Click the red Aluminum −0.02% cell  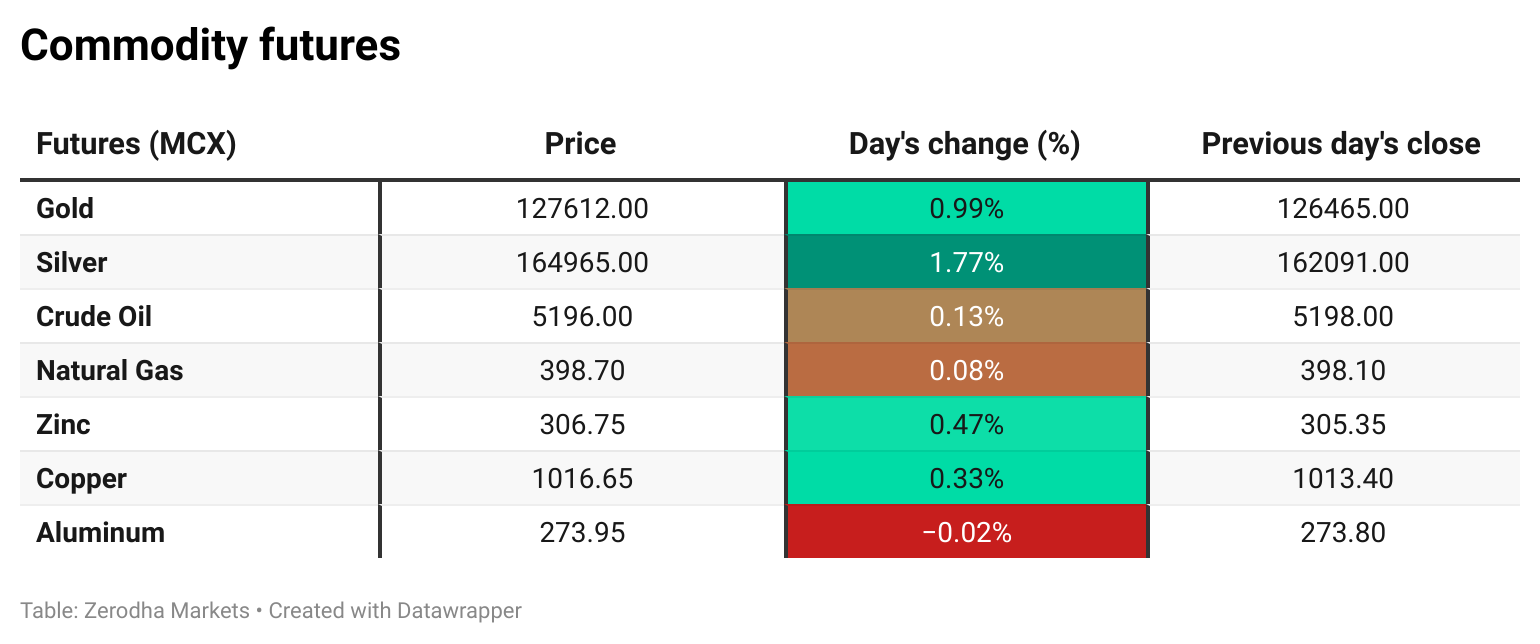(x=966, y=533)
